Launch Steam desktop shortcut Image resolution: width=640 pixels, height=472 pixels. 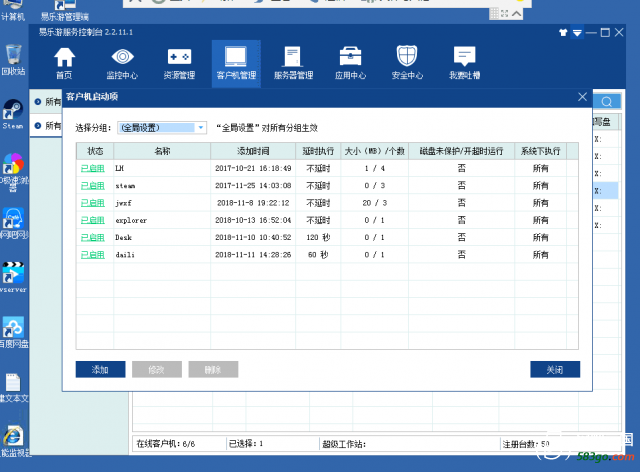pos(13,115)
